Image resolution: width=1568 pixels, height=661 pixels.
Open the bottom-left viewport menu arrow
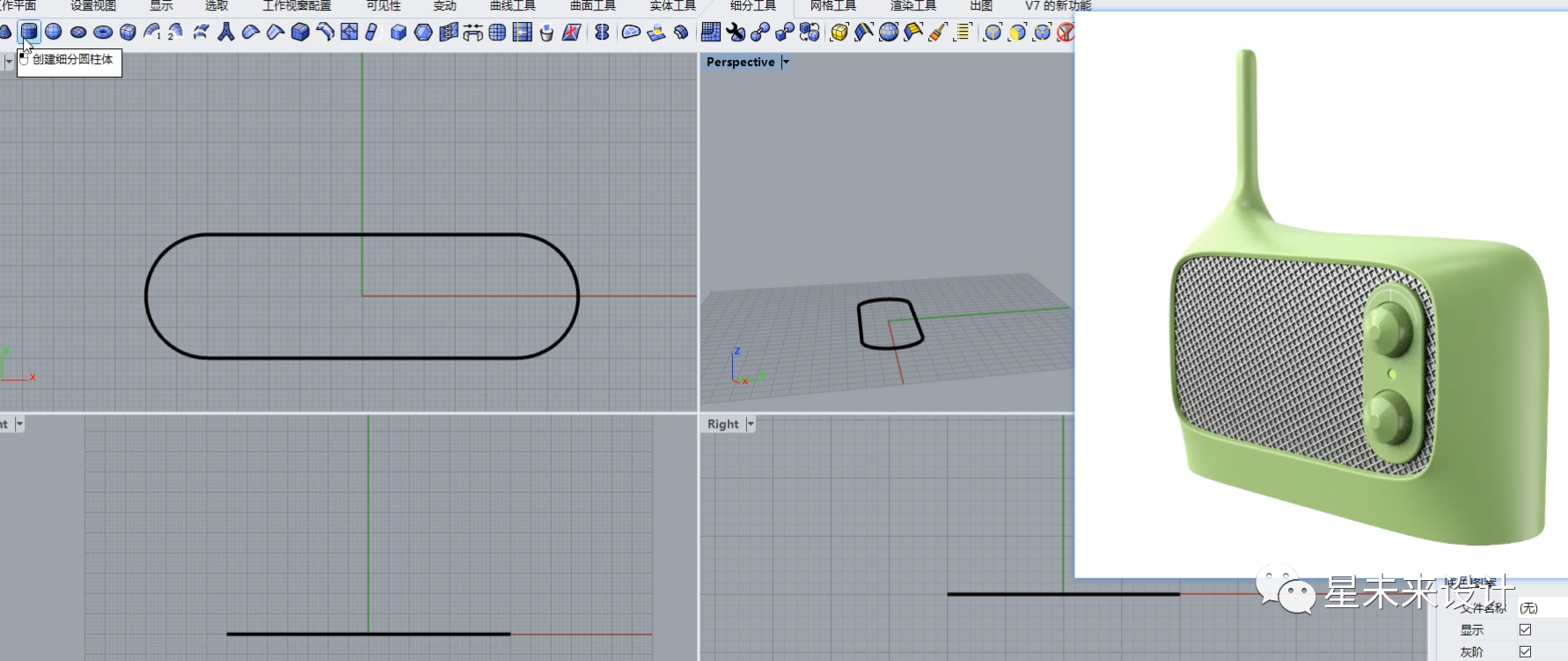[19, 424]
